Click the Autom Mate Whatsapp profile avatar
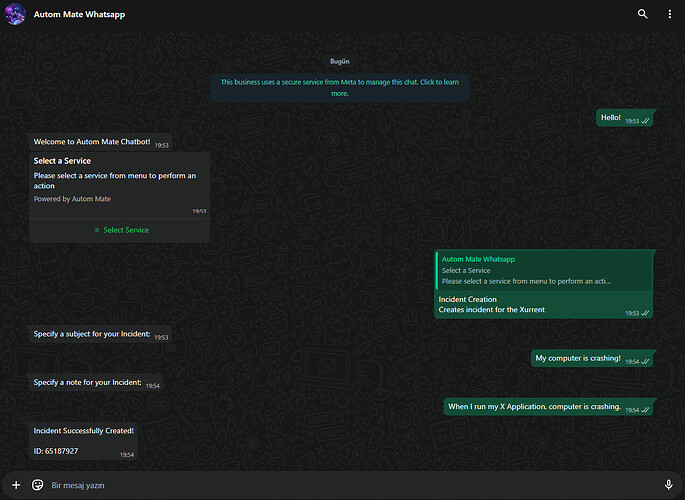This screenshot has width=685, height=500. (x=15, y=14)
